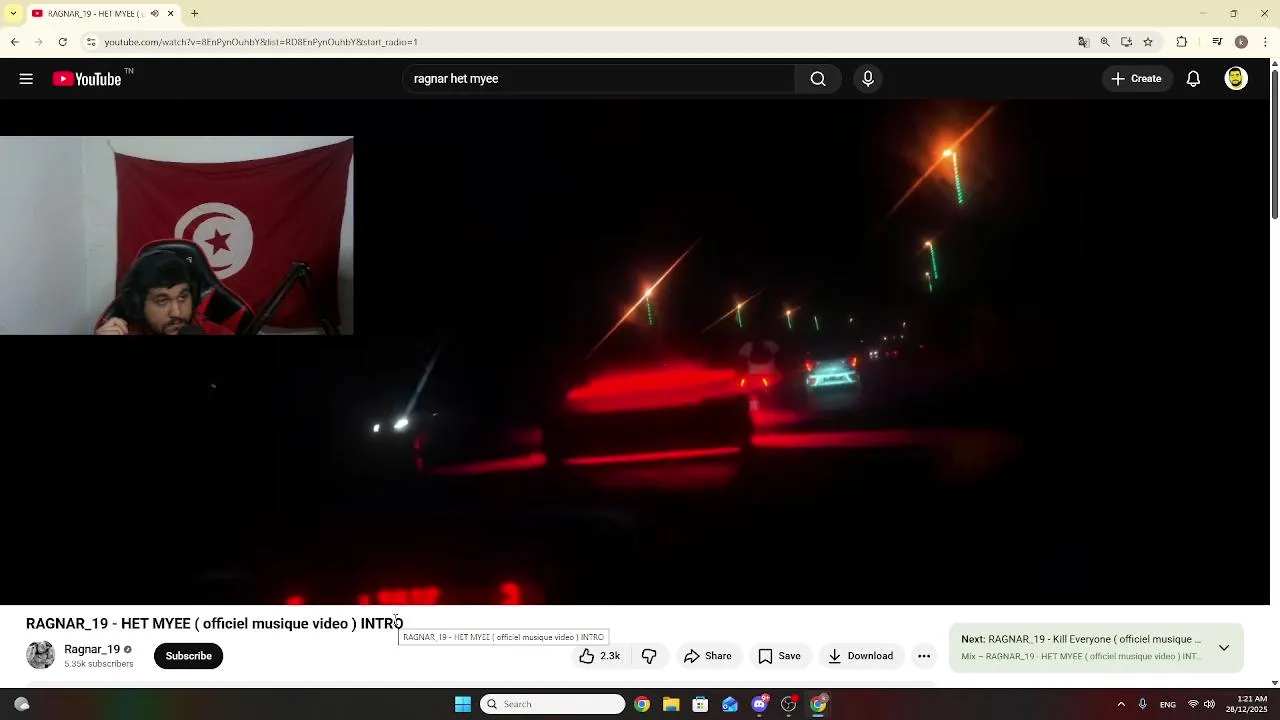
Task: Open the Windows widgets icon
Action: point(21,704)
